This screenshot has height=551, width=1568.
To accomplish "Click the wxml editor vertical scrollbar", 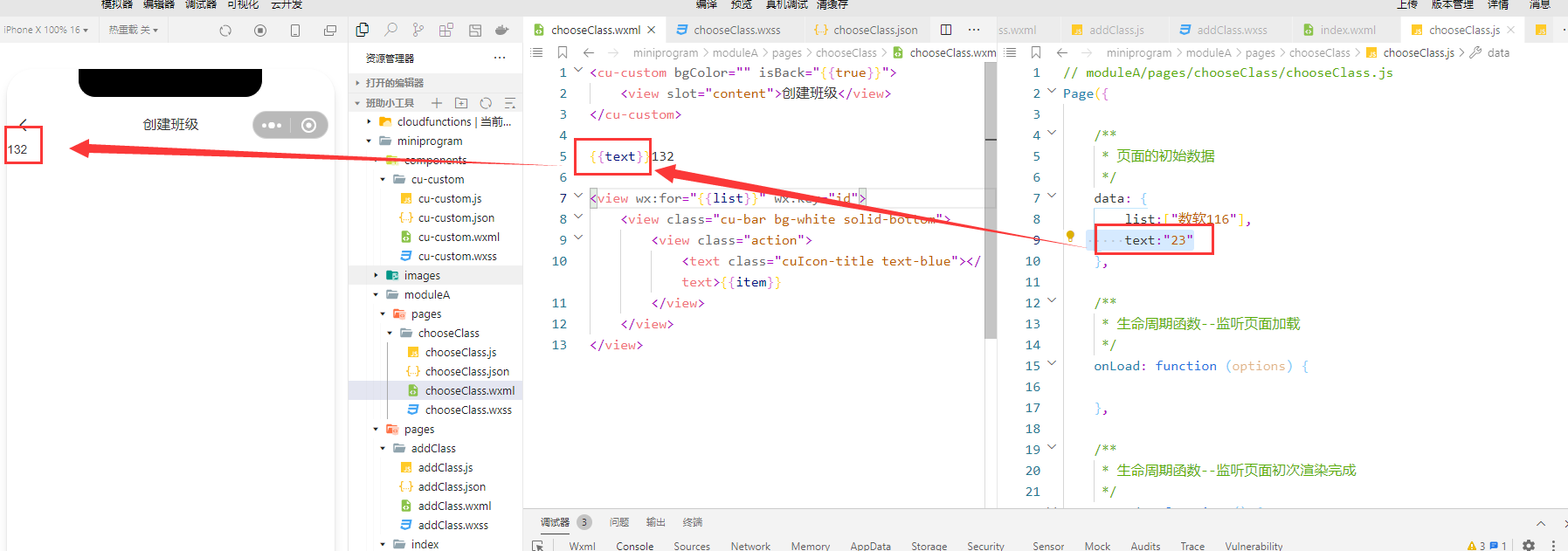I will pos(991,201).
